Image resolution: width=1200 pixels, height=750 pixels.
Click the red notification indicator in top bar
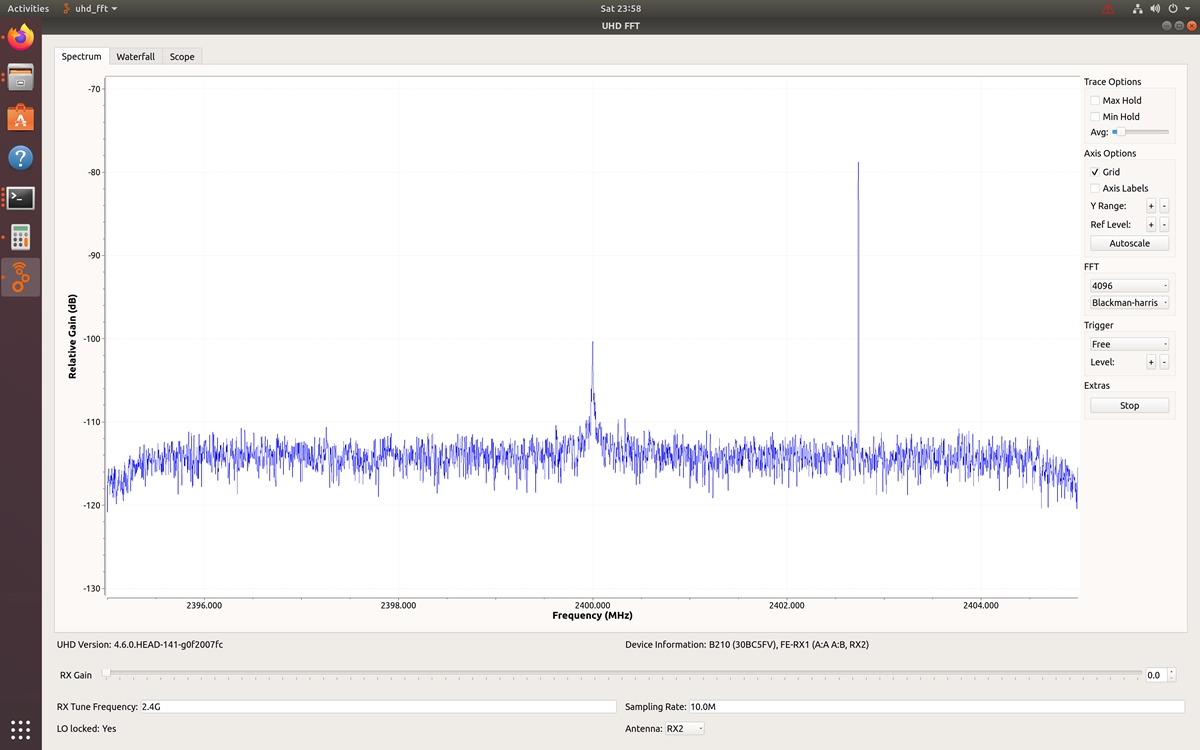tap(1108, 8)
